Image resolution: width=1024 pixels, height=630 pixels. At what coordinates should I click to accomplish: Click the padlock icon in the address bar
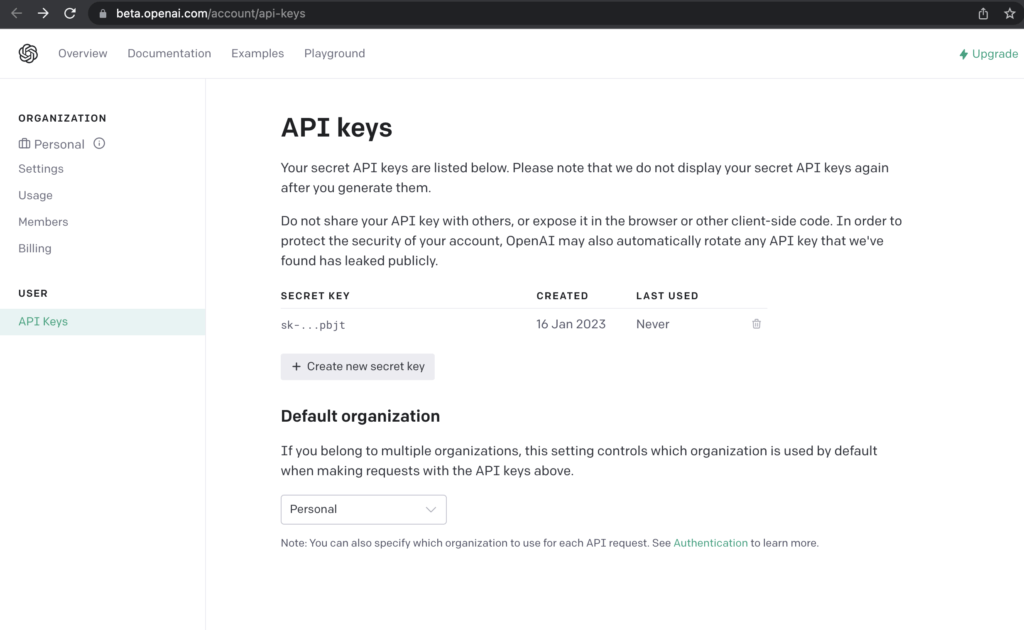[x=101, y=14]
